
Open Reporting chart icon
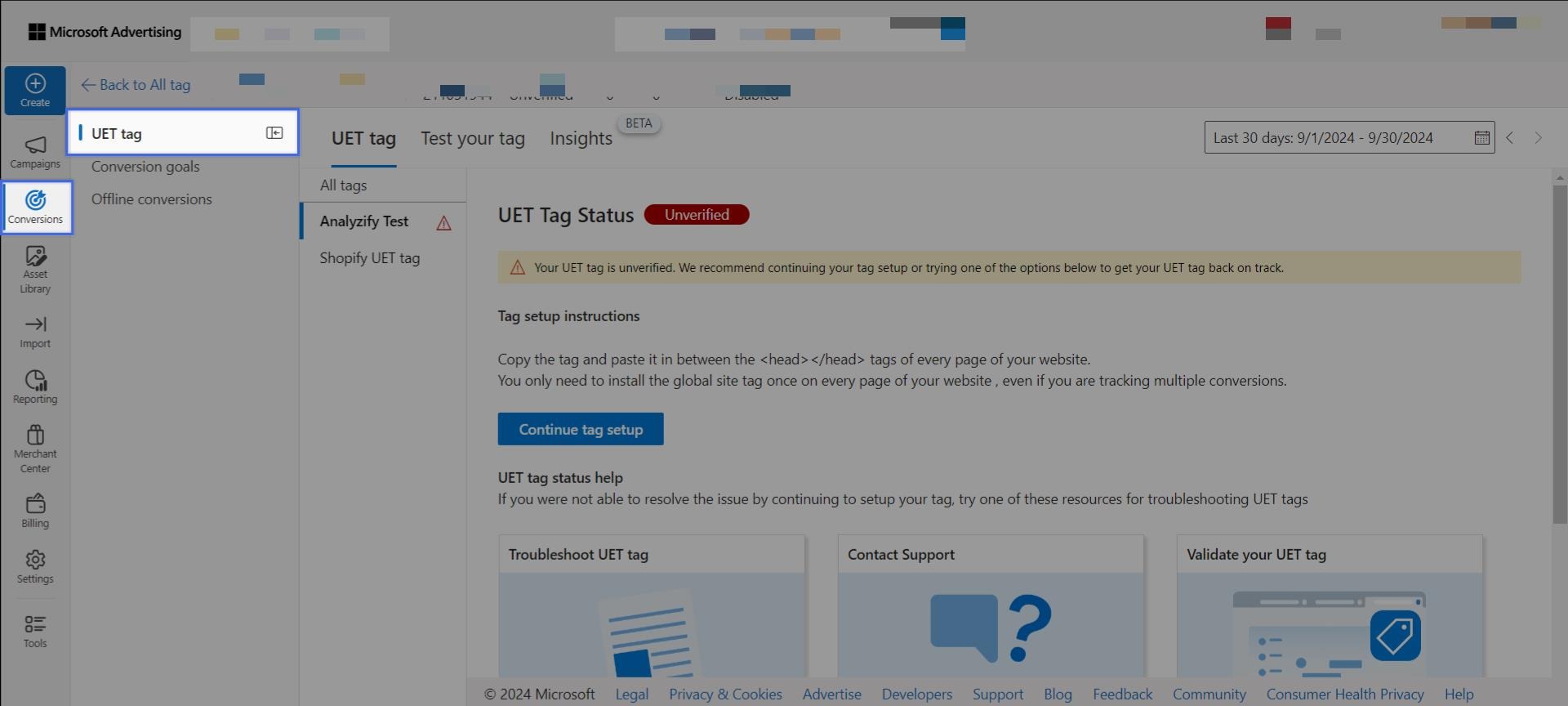[35, 380]
